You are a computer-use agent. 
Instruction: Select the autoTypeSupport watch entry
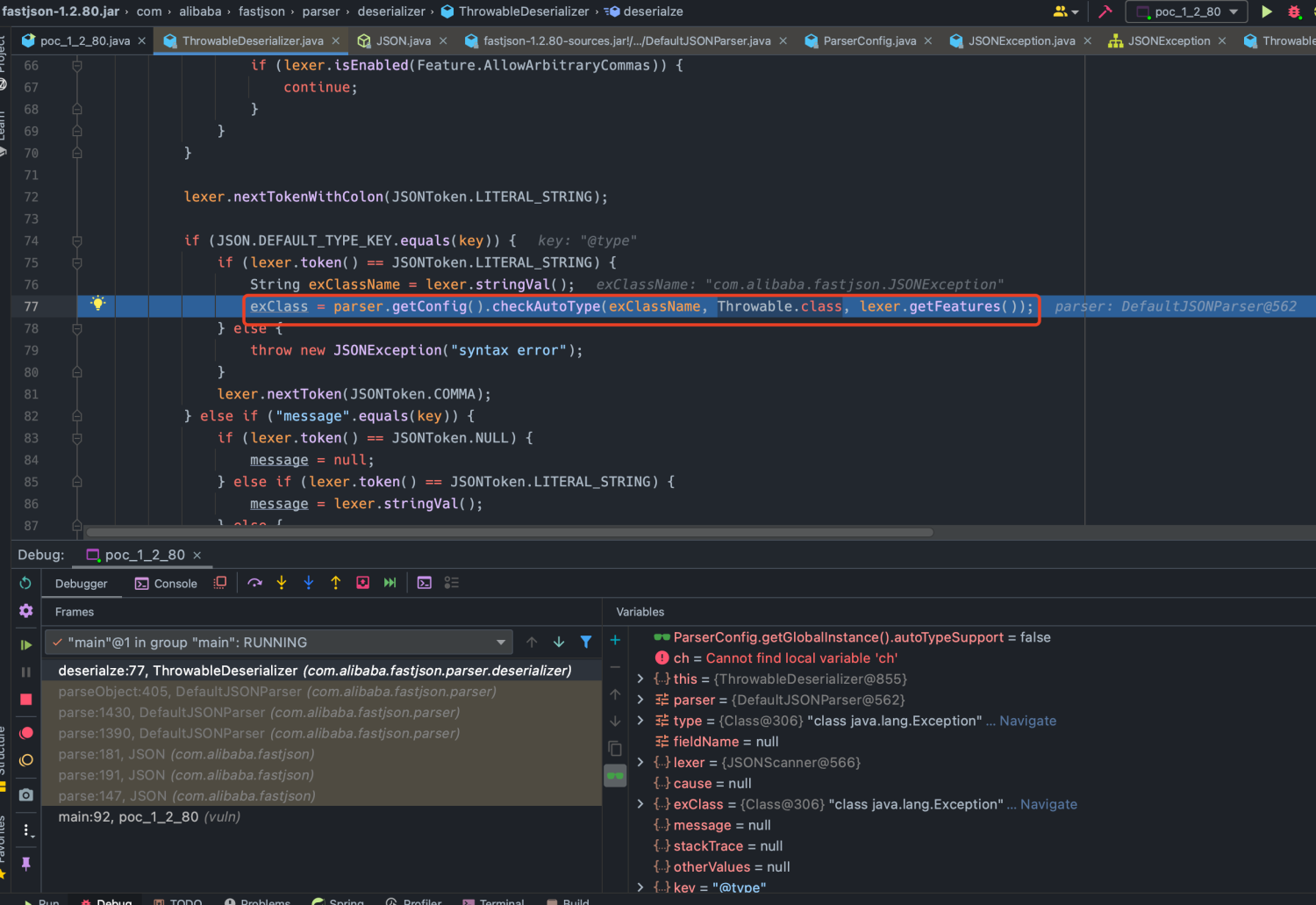coord(851,637)
